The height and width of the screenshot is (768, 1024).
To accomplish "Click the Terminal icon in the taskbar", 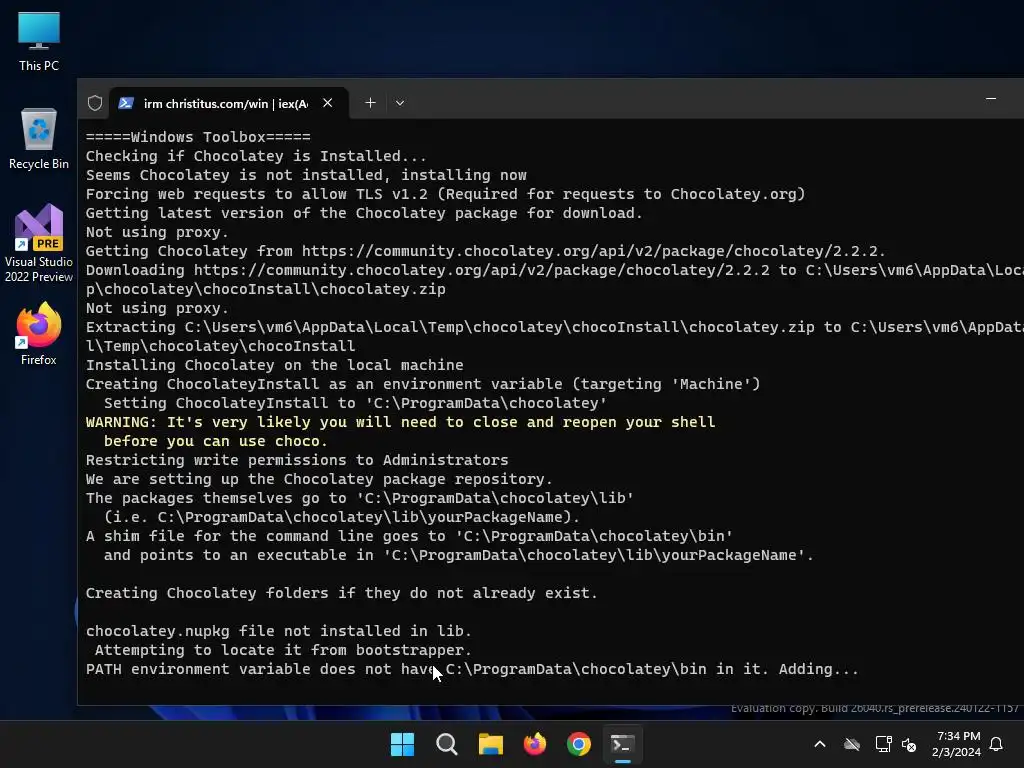I will point(622,744).
